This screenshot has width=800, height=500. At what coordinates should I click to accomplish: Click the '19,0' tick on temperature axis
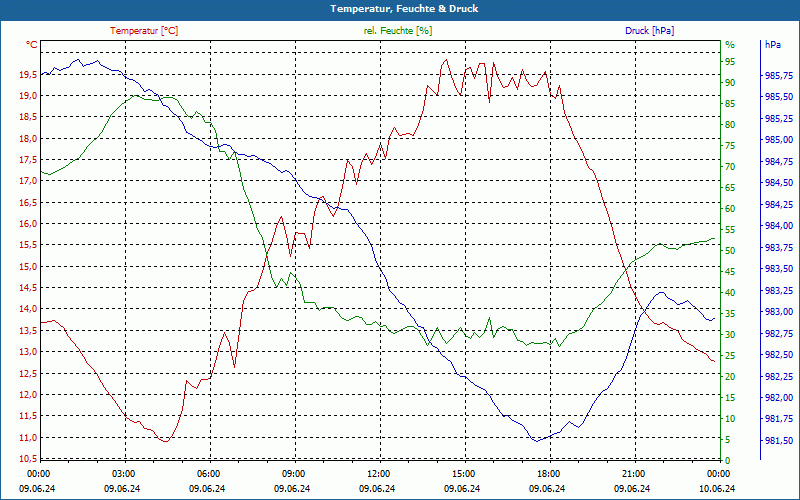28,96
